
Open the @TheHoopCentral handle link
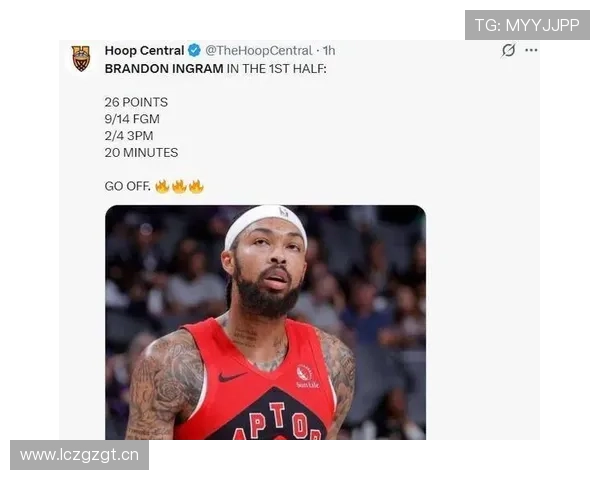pyautogui.click(x=259, y=51)
